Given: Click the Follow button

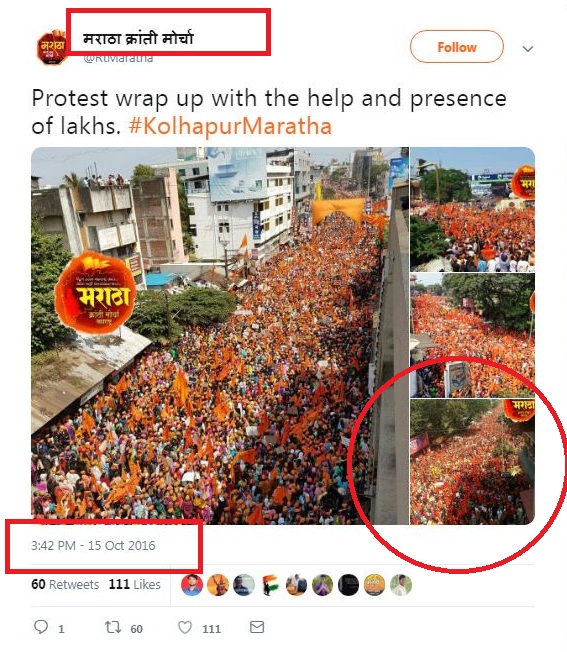Looking at the screenshot, I should point(456,47).
